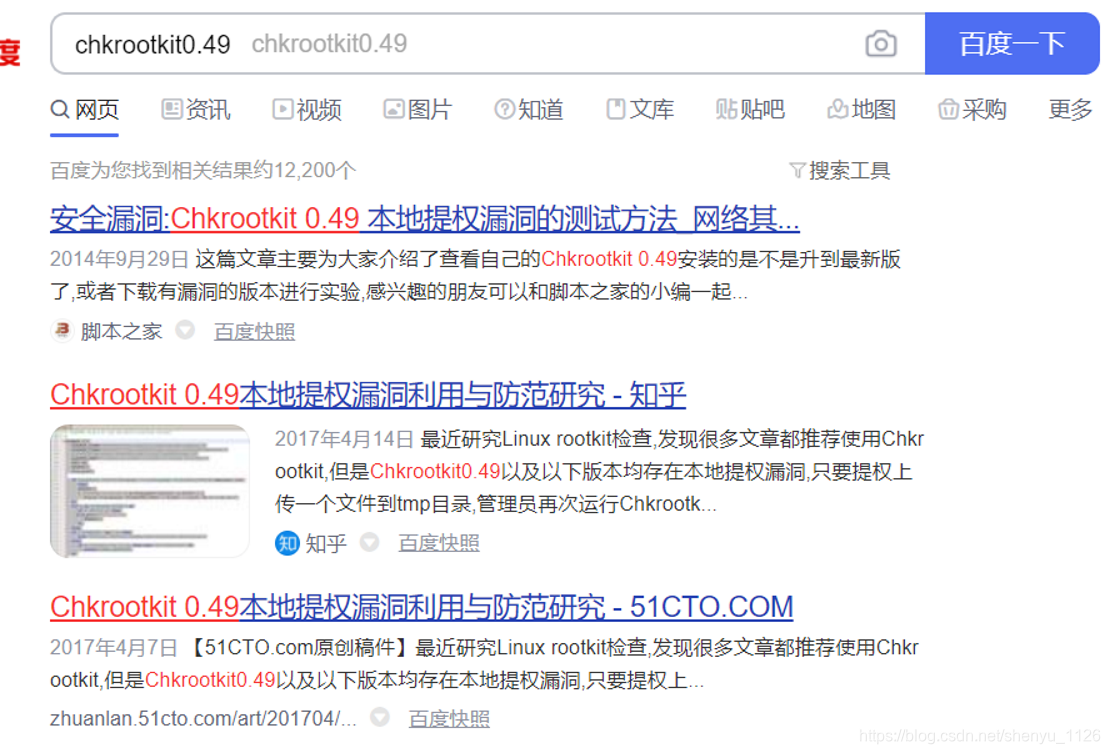The width and height of the screenshot is (1110, 754).
Task: Expand the dropdown arrow beside 知乎
Action: [369, 542]
